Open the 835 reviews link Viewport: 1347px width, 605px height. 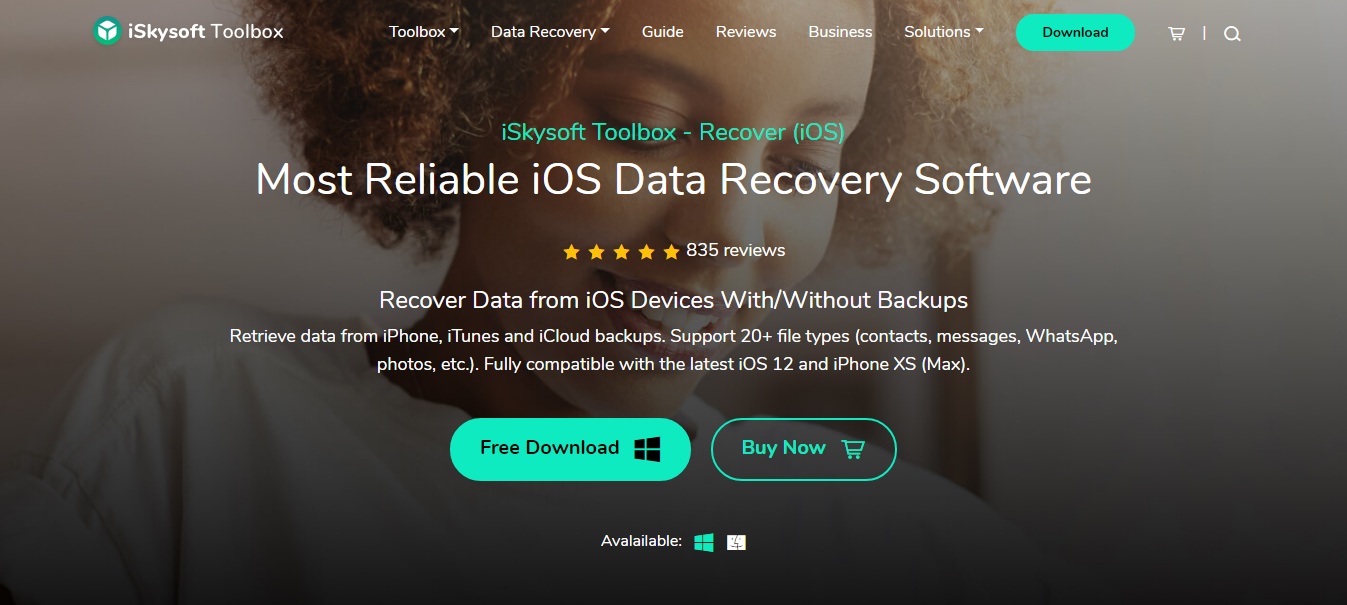pos(735,250)
